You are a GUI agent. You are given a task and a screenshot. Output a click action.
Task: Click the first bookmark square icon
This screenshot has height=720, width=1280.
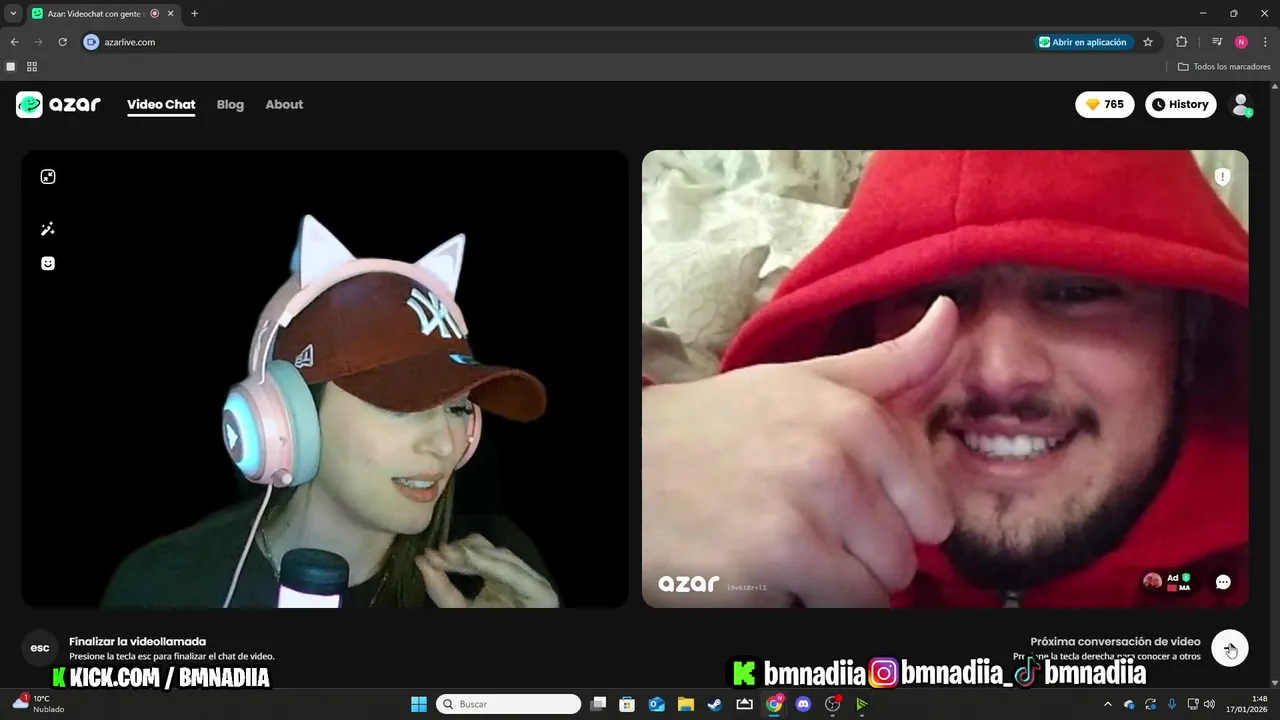(11, 67)
